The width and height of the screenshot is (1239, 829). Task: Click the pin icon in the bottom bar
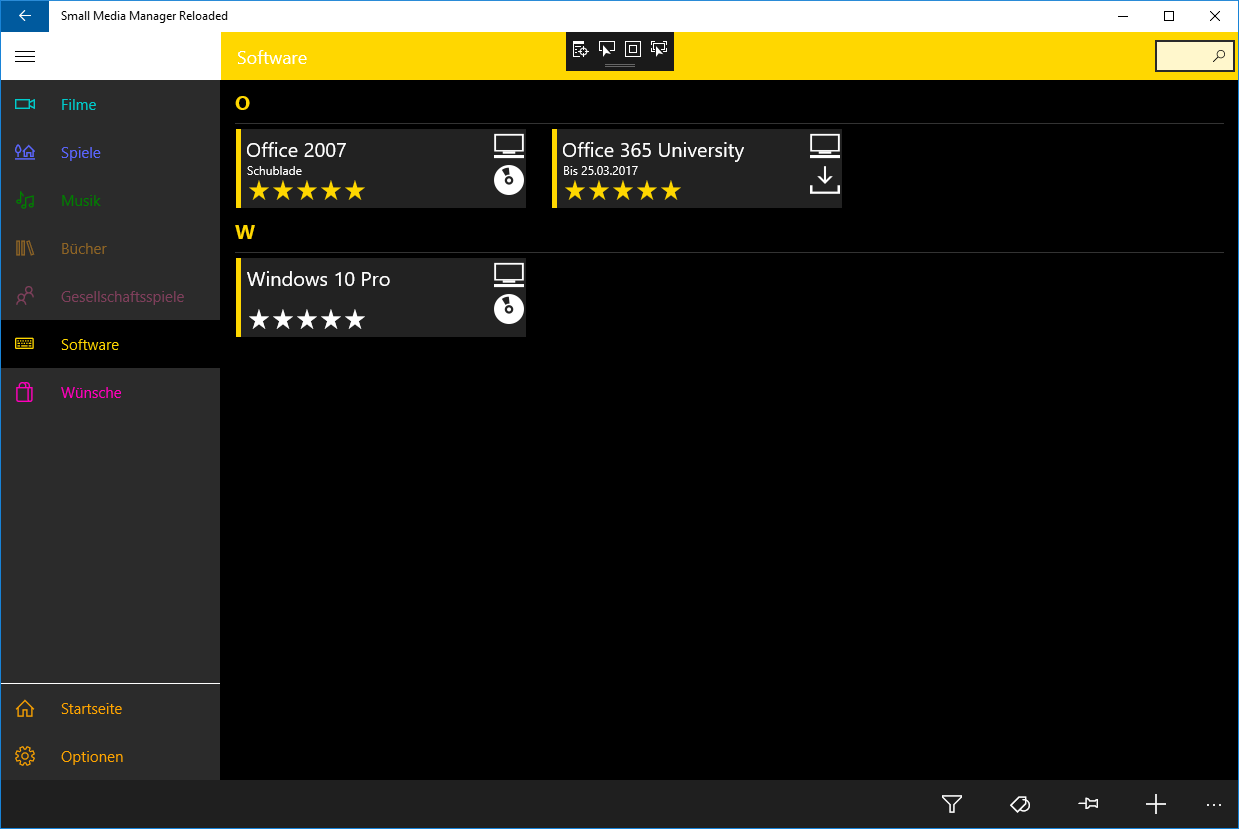(1088, 804)
